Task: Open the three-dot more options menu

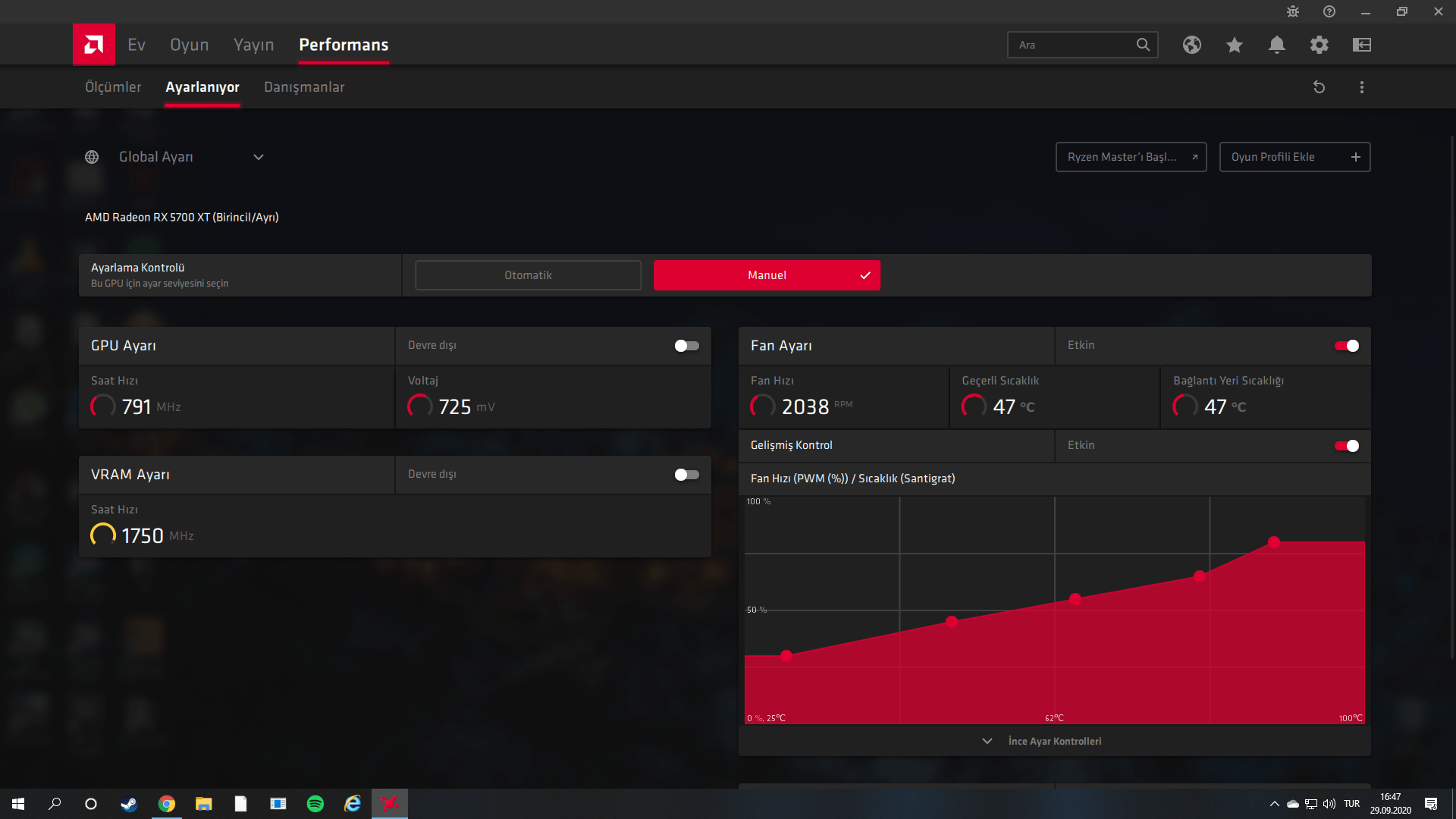Action: click(1361, 87)
